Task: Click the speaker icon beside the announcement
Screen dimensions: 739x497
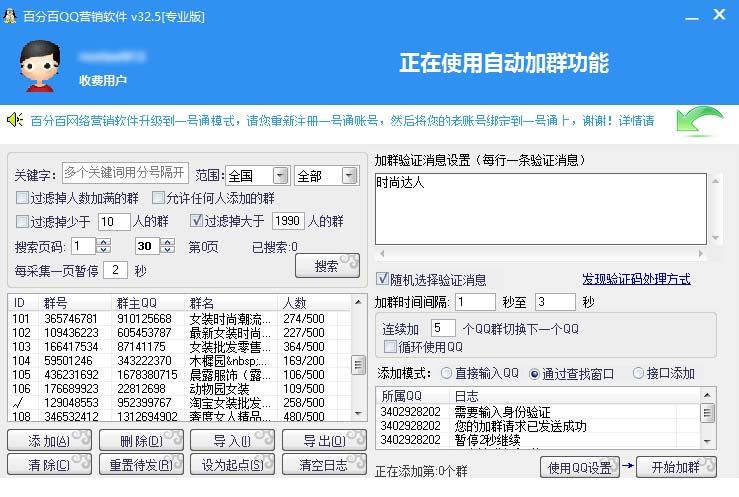Action: click(x=15, y=120)
